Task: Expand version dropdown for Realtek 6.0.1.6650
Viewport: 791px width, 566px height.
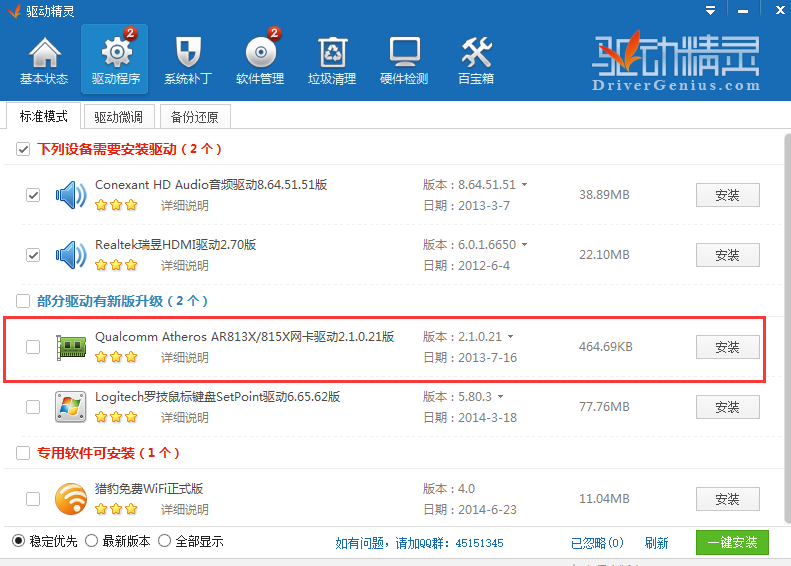Action: (x=525, y=245)
